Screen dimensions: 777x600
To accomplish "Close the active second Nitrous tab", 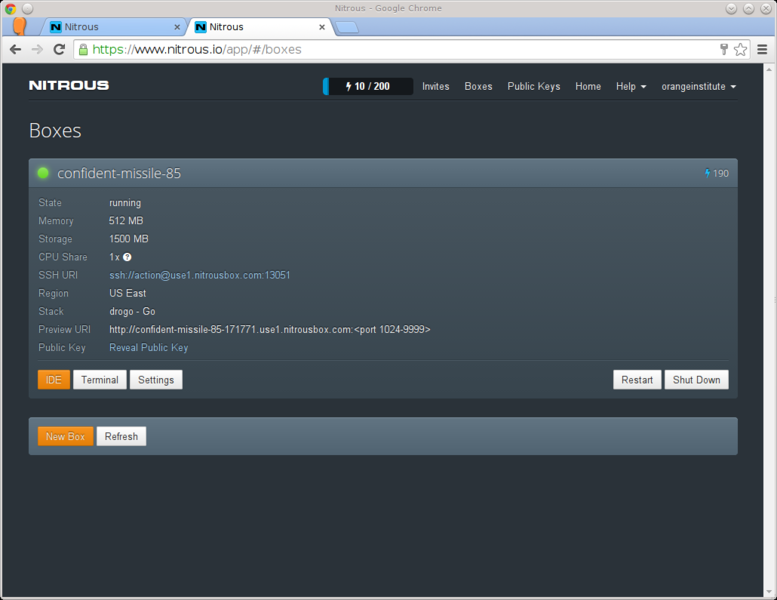I will tap(322, 27).
